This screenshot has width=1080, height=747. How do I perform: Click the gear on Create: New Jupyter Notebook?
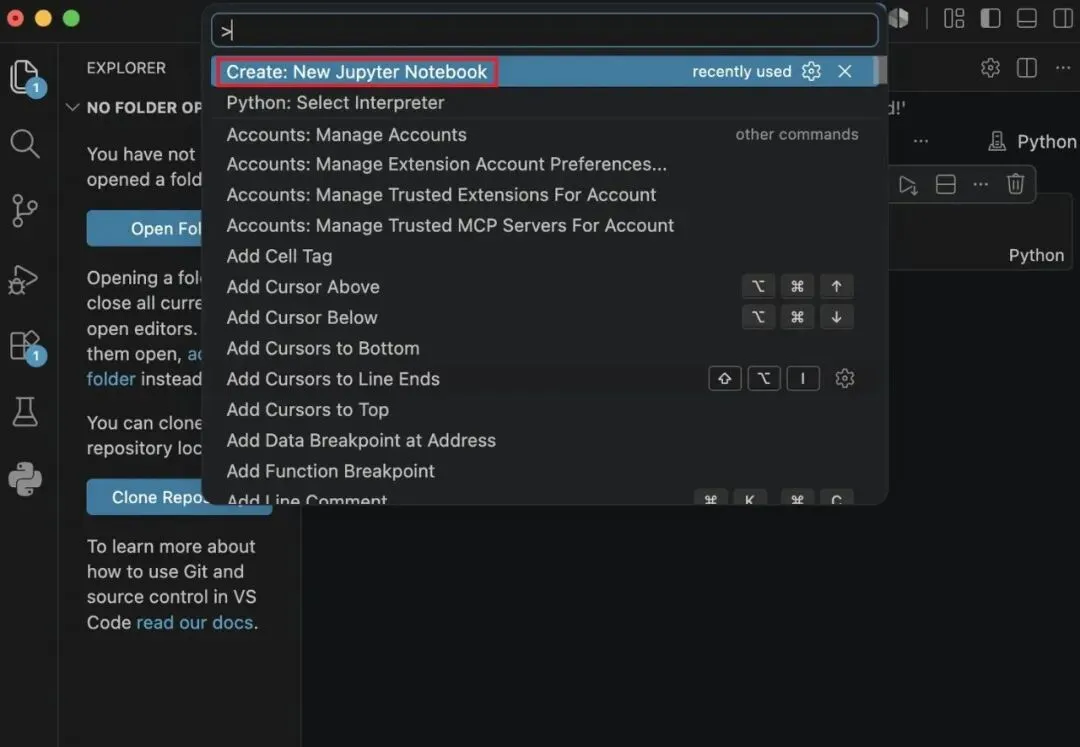tap(811, 72)
